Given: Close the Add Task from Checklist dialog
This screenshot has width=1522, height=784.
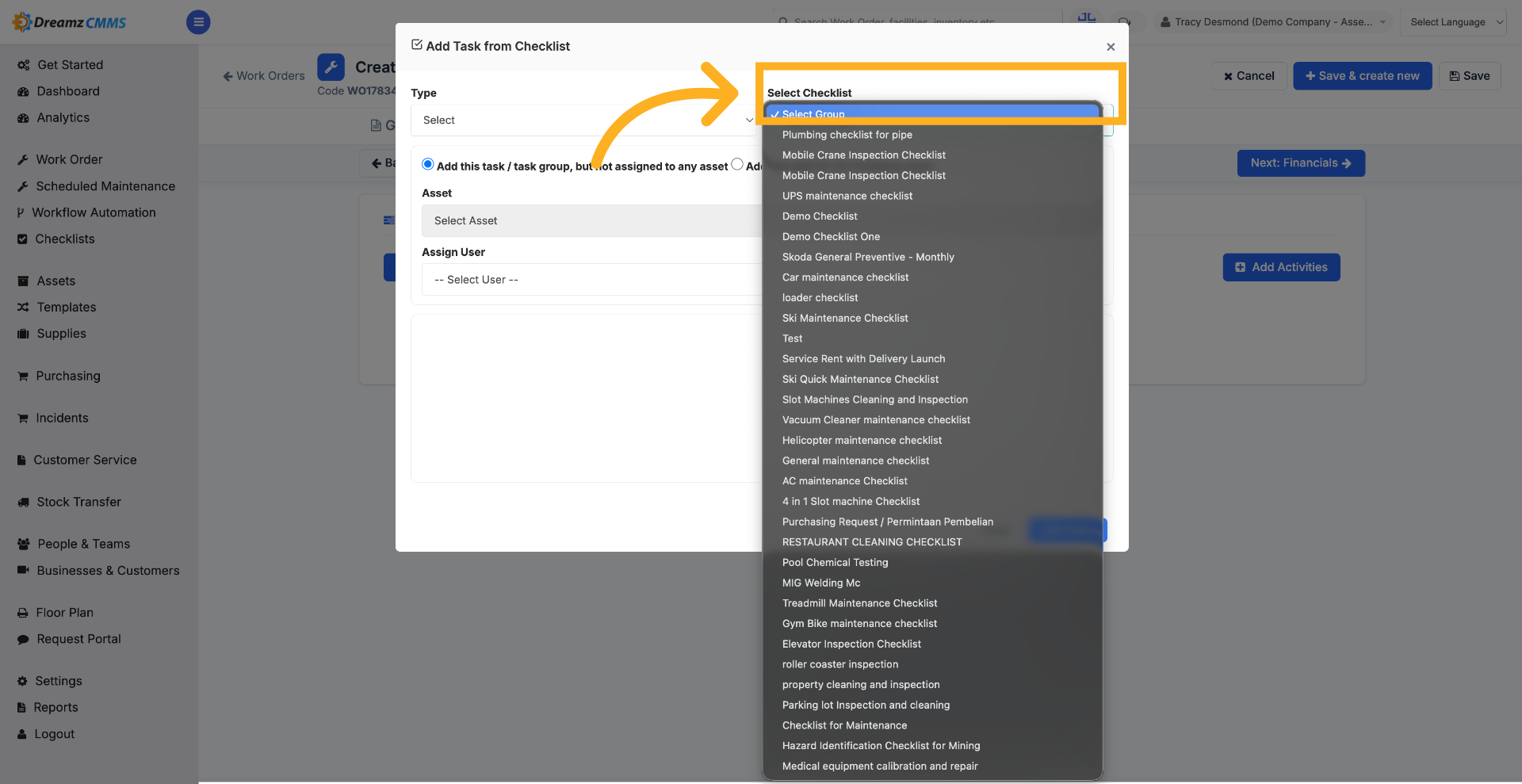Looking at the screenshot, I should click(1111, 47).
